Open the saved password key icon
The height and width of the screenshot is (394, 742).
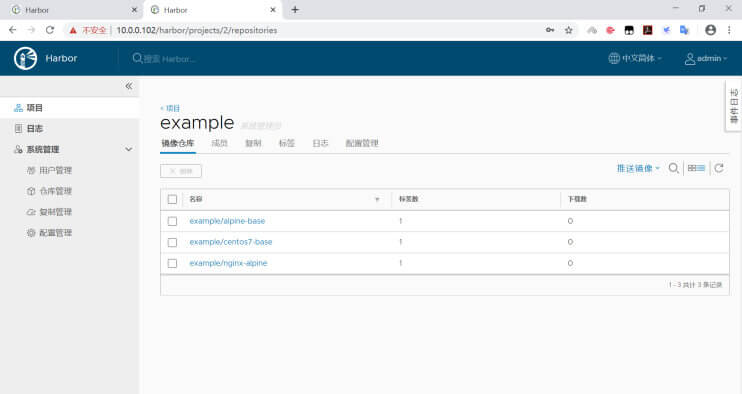tap(550, 30)
